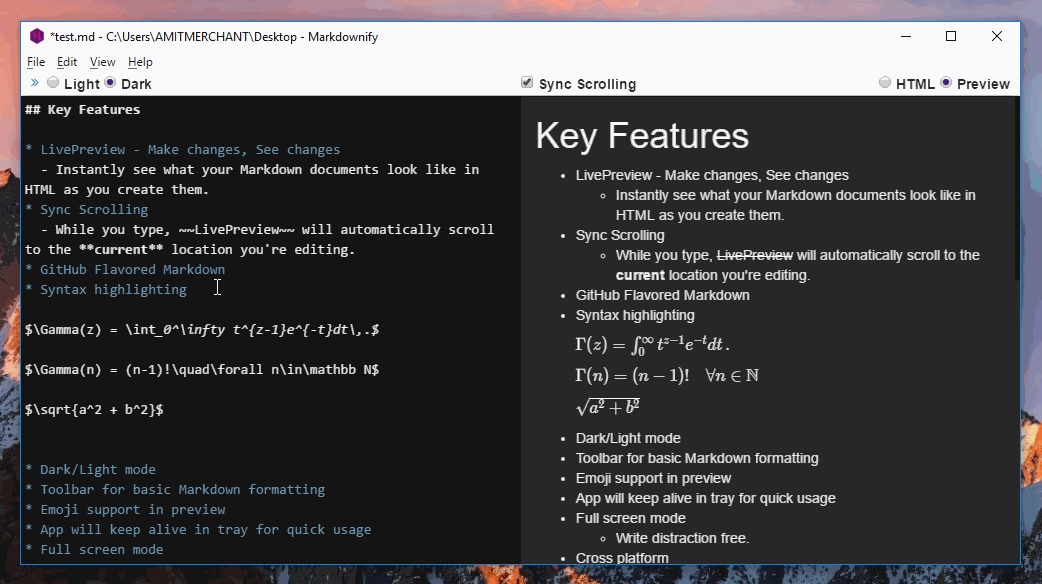Select the Preview radio button

coord(946,83)
